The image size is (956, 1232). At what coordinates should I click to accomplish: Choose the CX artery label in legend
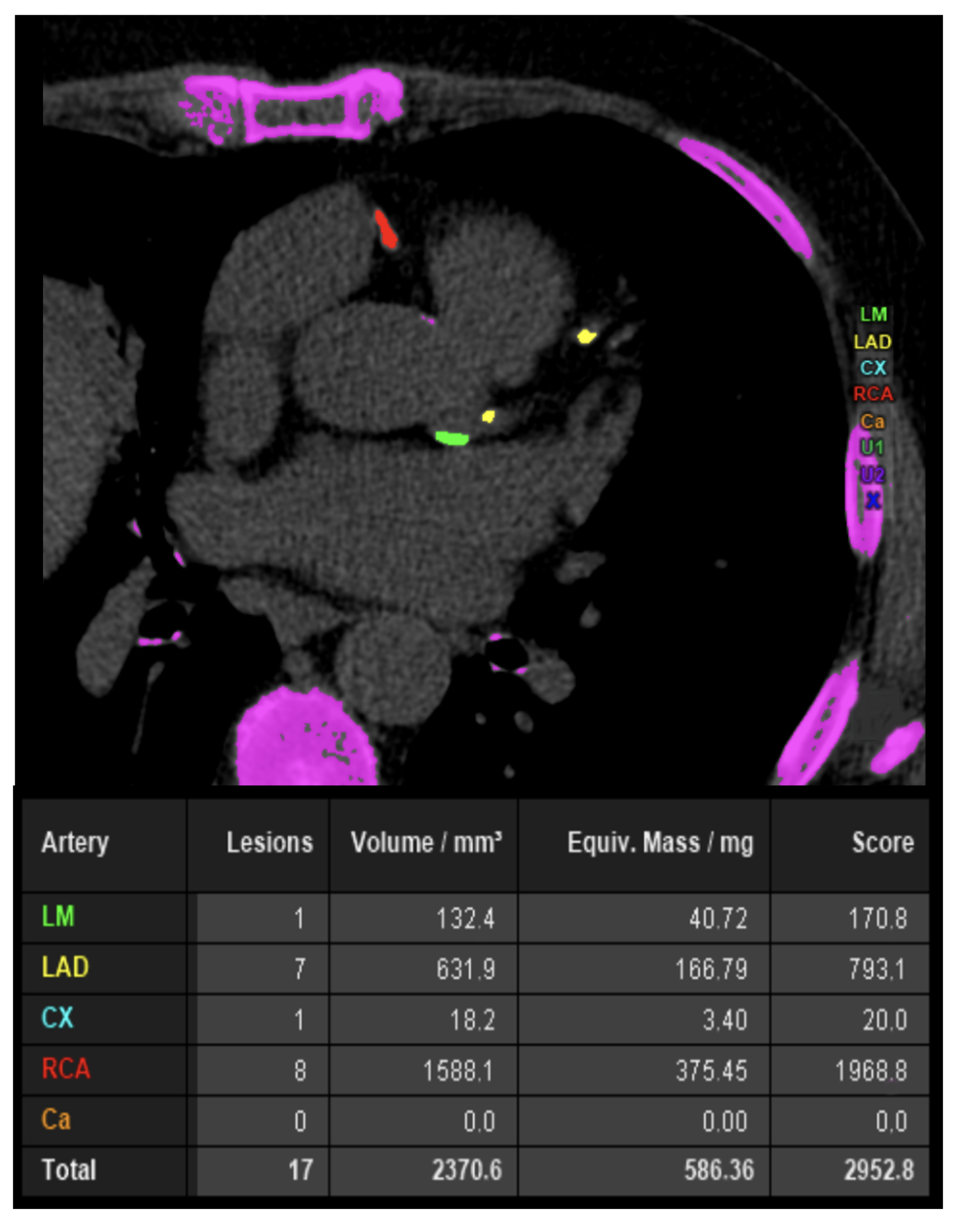coord(873,368)
